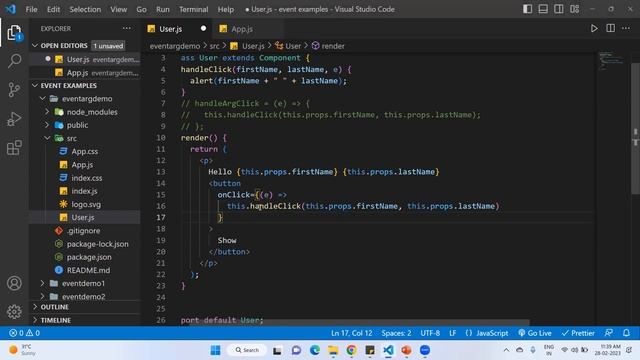Change indentation via Spaces: 2

pos(396,333)
